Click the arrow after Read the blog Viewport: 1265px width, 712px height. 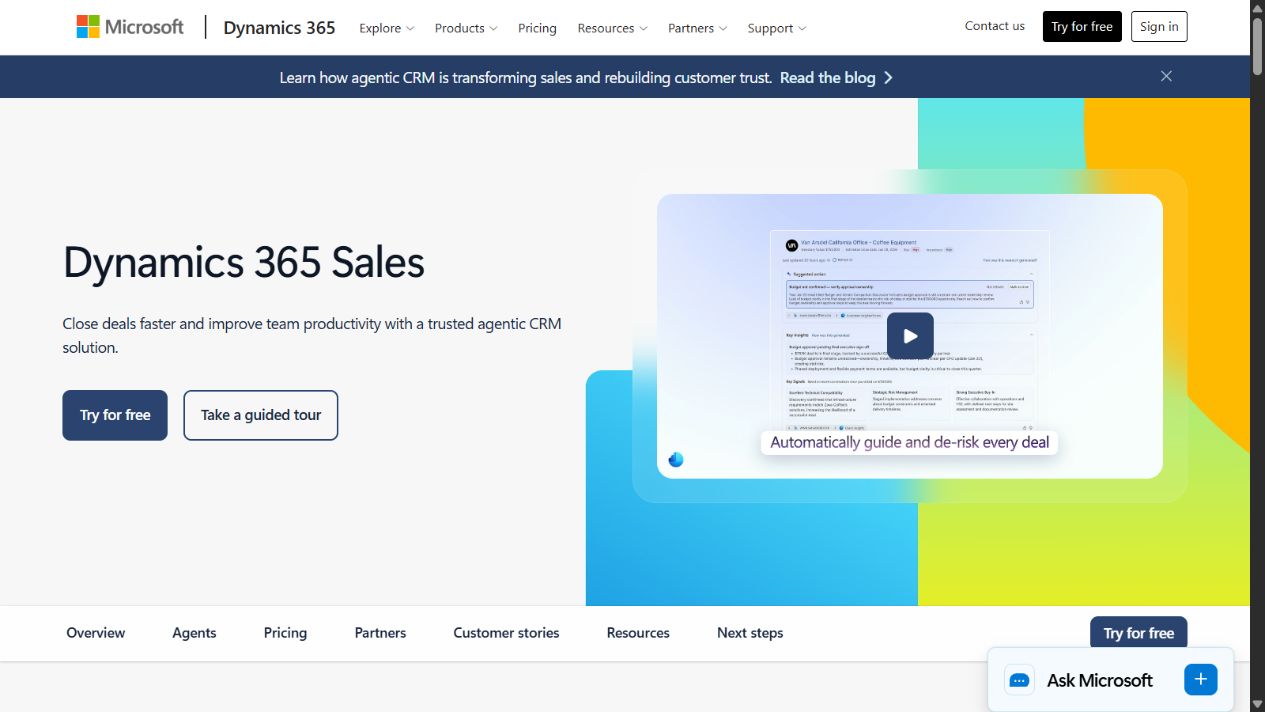pyautogui.click(x=888, y=77)
